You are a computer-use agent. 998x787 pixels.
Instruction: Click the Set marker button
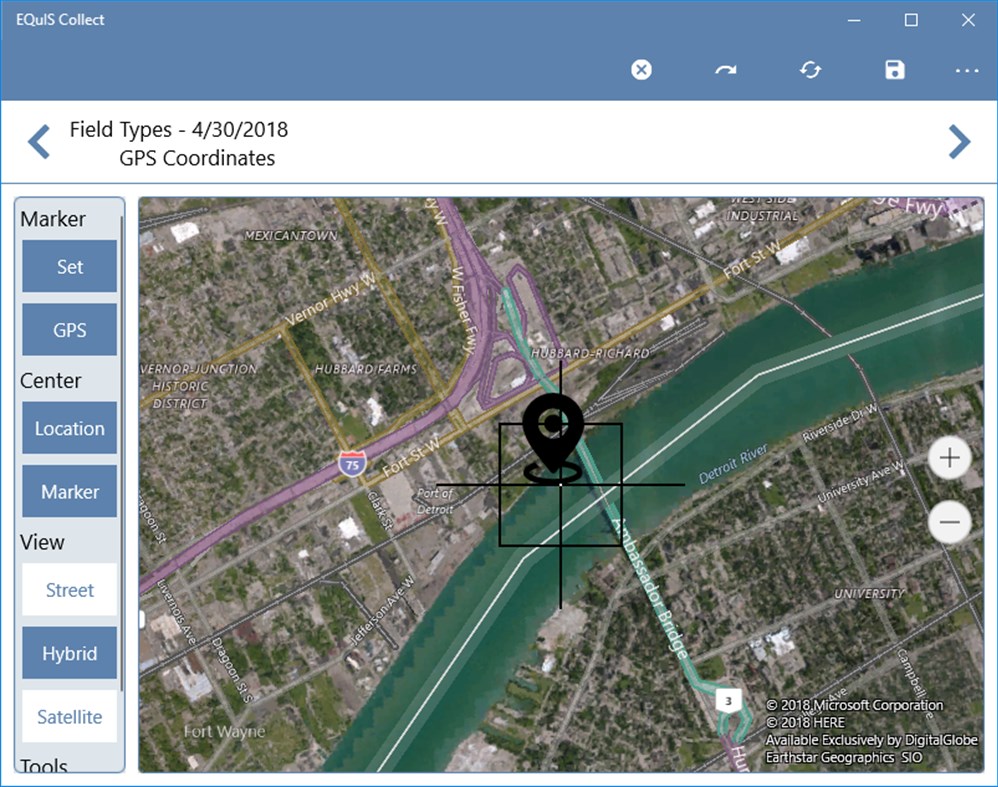[x=69, y=266]
